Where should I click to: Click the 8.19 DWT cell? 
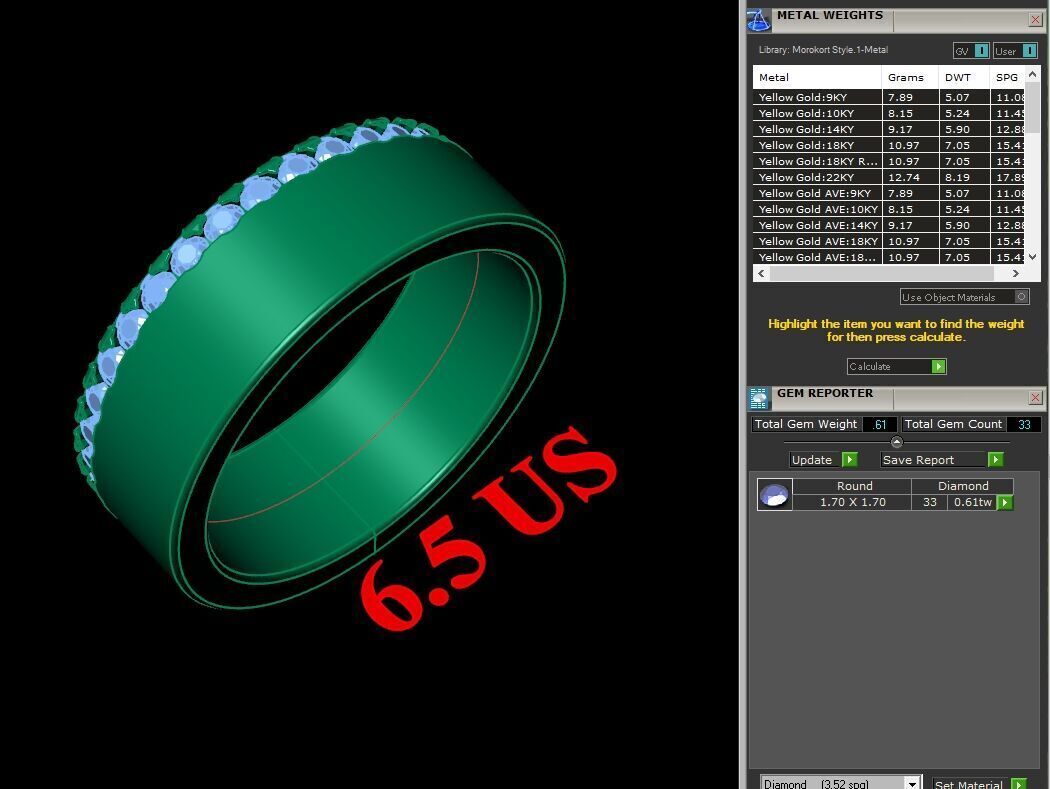click(x=964, y=177)
